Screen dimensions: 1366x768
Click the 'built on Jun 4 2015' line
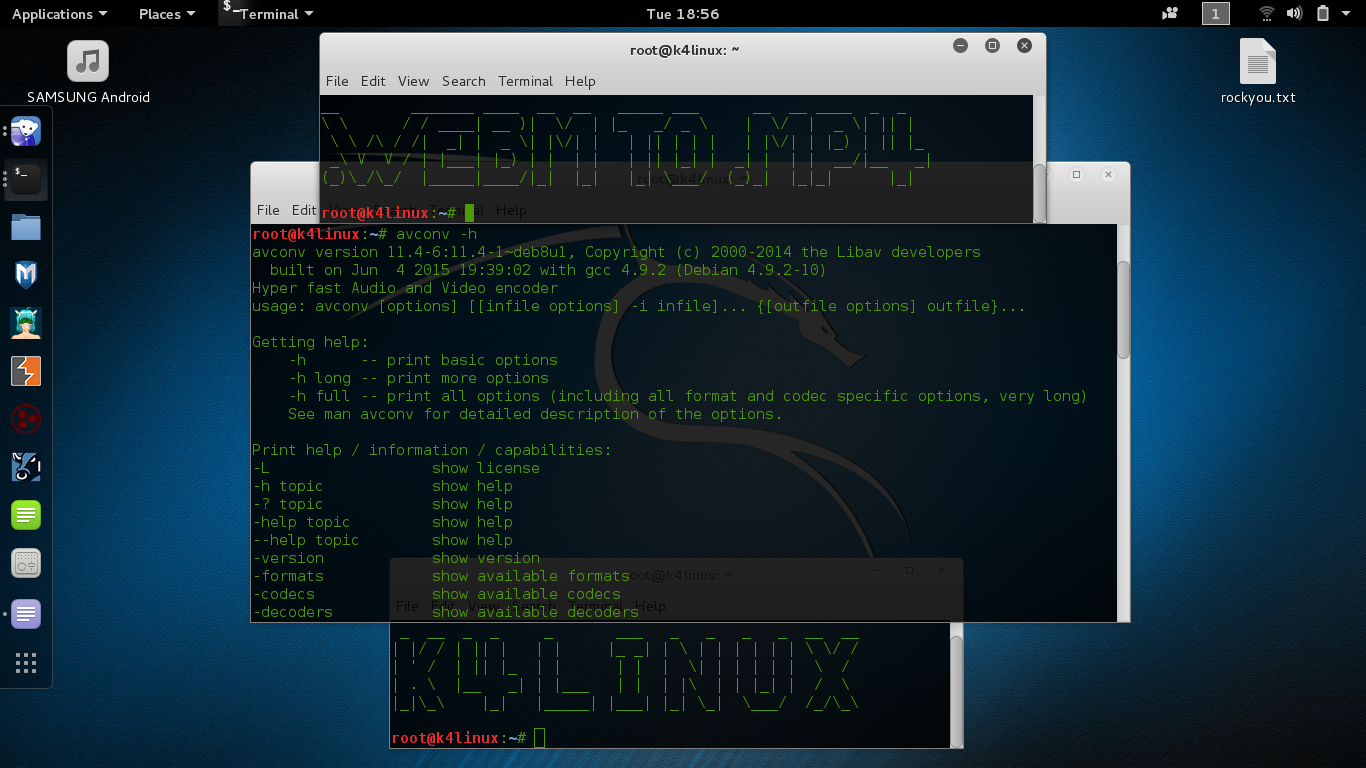[548, 270]
